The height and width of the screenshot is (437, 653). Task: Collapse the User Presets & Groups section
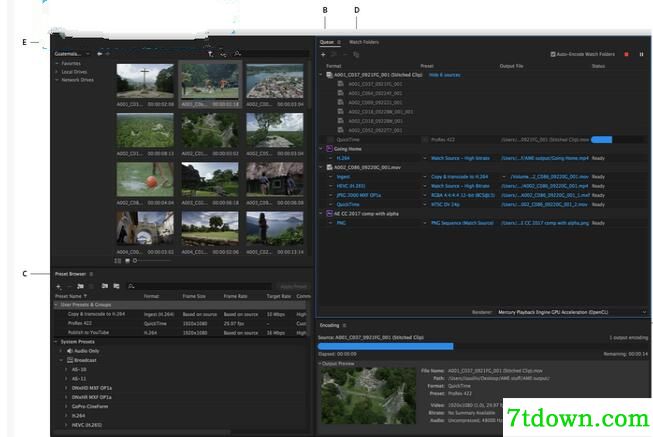tap(56, 305)
